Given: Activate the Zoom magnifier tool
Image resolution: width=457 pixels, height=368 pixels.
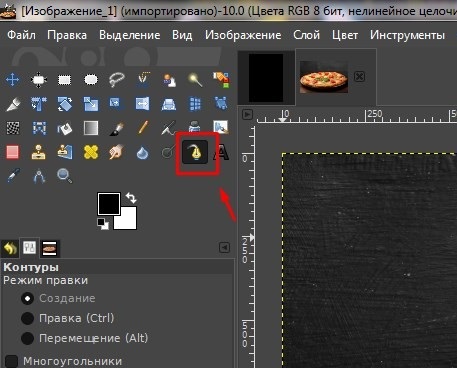Looking at the screenshot, I should [64, 176].
